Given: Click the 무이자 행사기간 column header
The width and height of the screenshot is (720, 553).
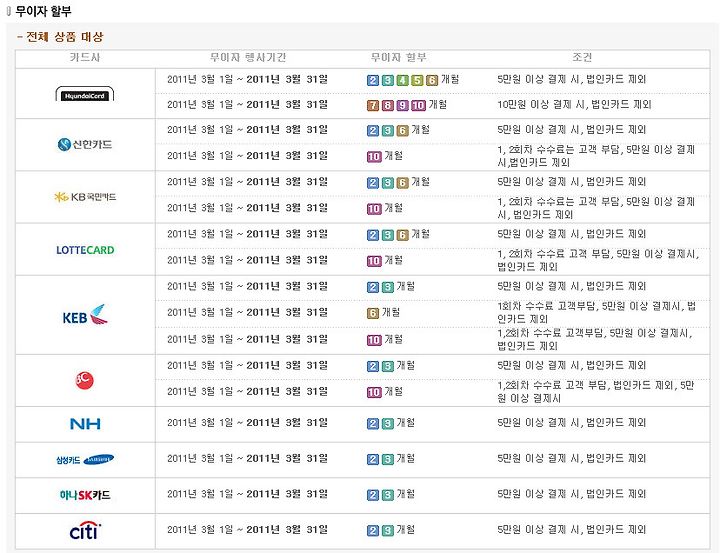Looking at the screenshot, I should (x=248, y=58).
